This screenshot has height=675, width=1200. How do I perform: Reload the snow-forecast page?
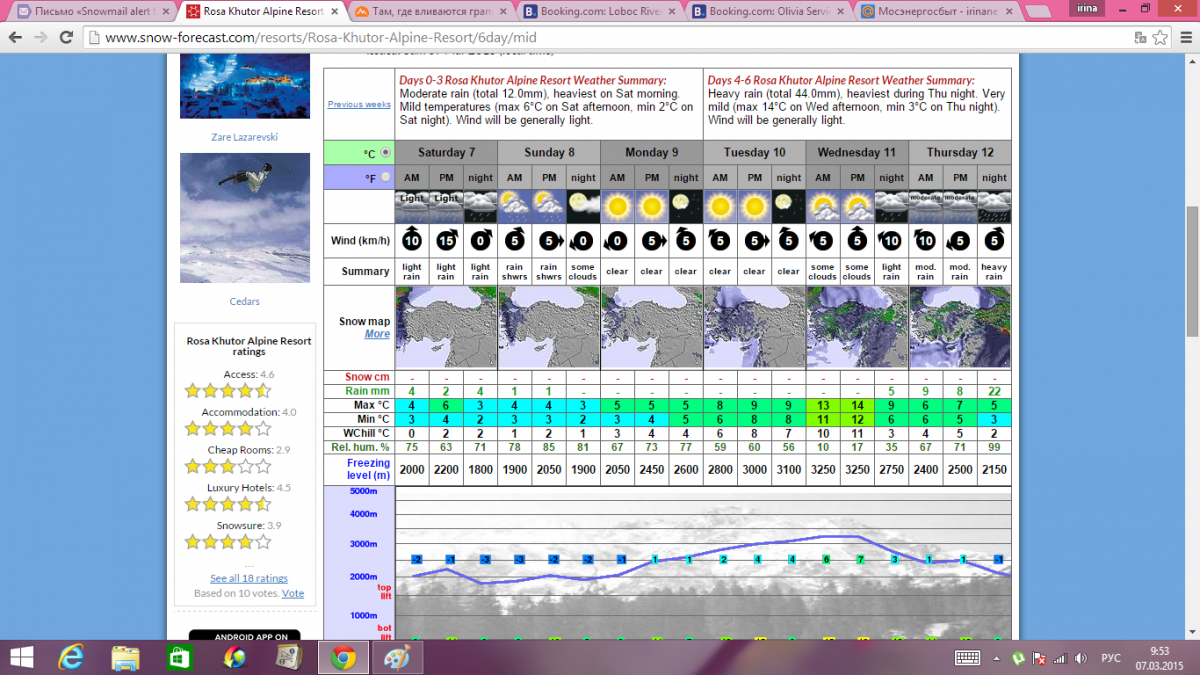pos(67,37)
